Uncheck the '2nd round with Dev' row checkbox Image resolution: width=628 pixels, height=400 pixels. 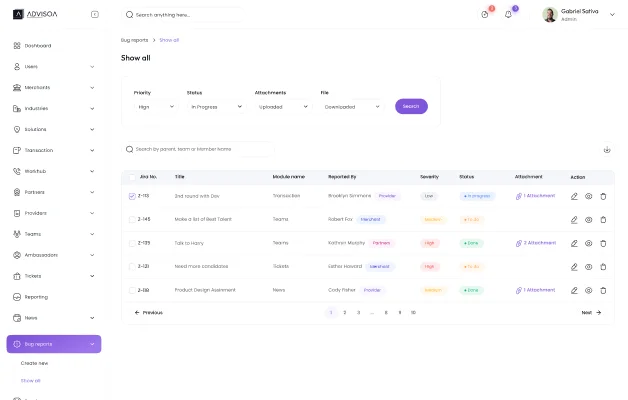click(x=132, y=196)
